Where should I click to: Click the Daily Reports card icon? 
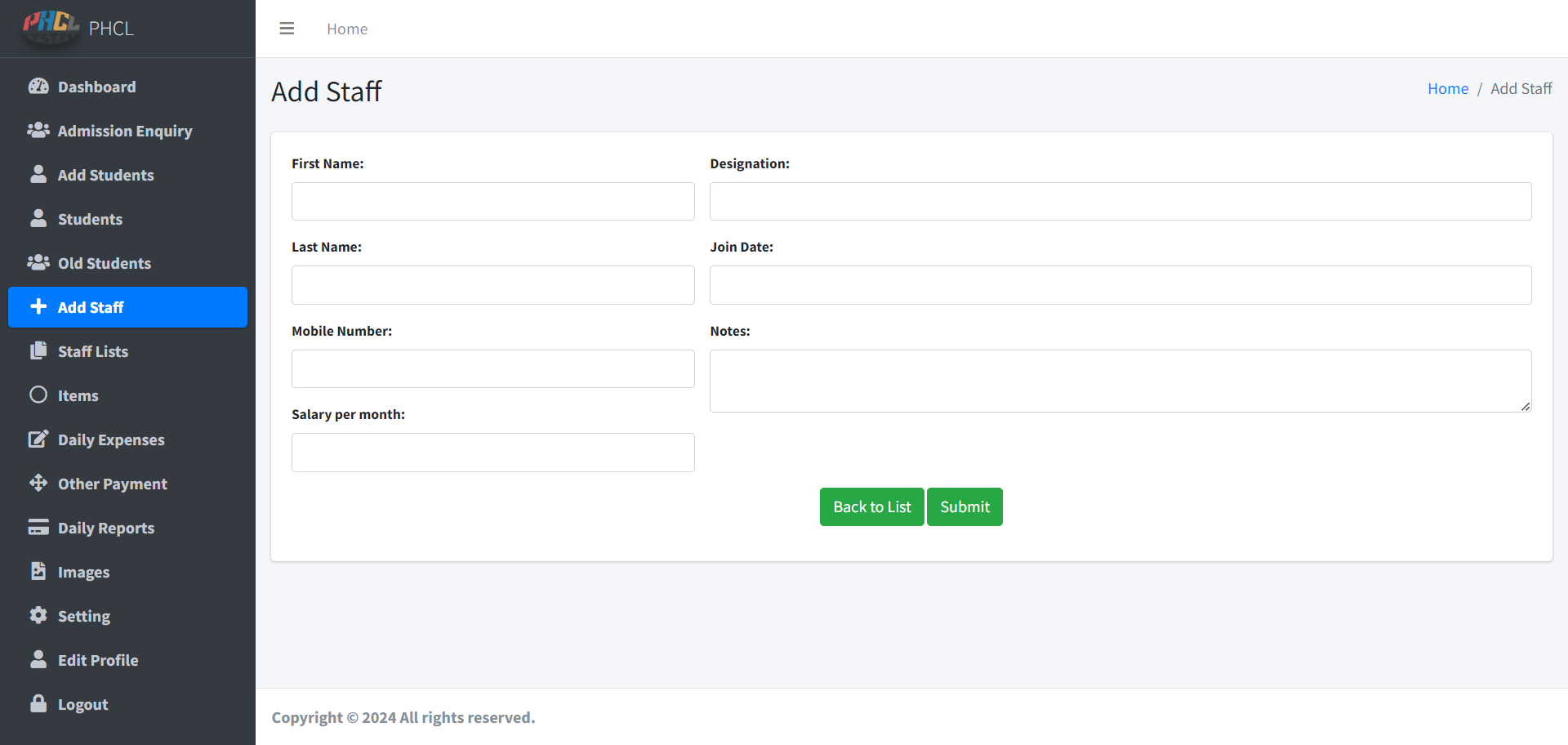click(x=38, y=528)
